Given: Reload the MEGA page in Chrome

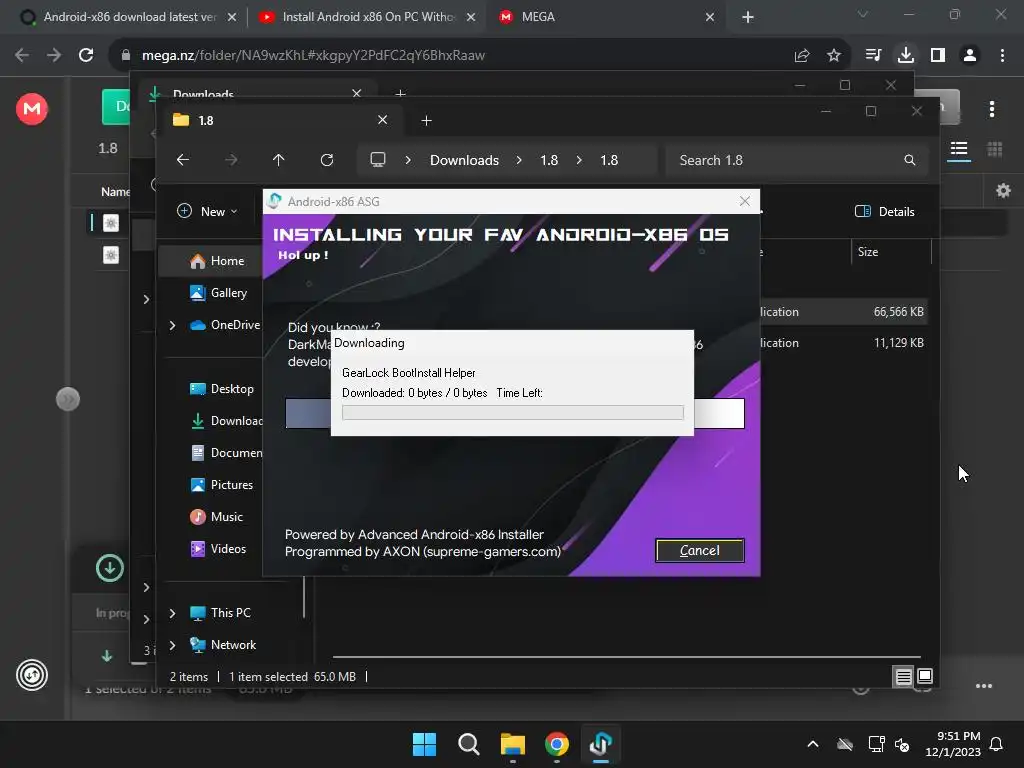Looking at the screenshot, I should (x=86, y=56).
